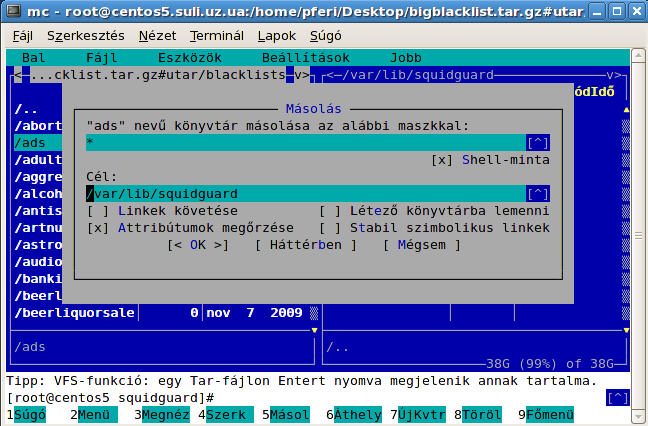Enable Linkek követése checkbox
Viewport: 648px width, 426px height.
click(x=99, y=210)
